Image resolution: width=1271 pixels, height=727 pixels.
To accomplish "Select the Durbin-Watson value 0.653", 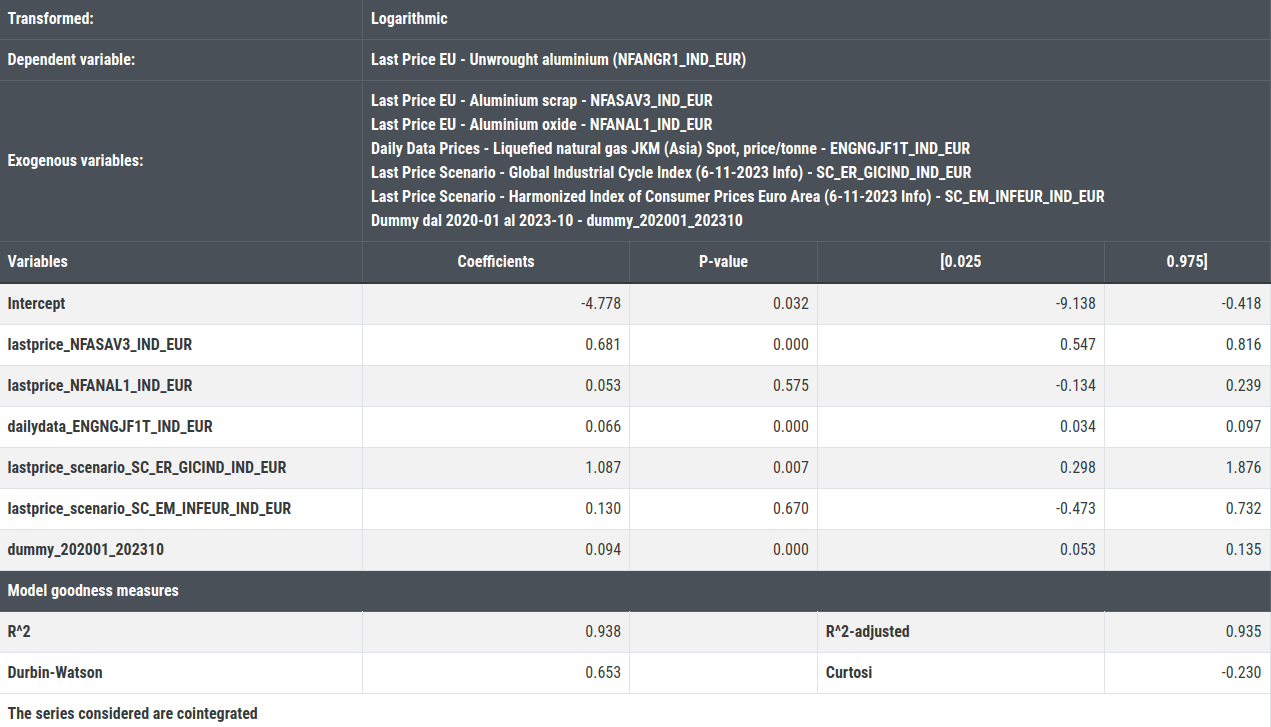I will [x=603, y=672].
